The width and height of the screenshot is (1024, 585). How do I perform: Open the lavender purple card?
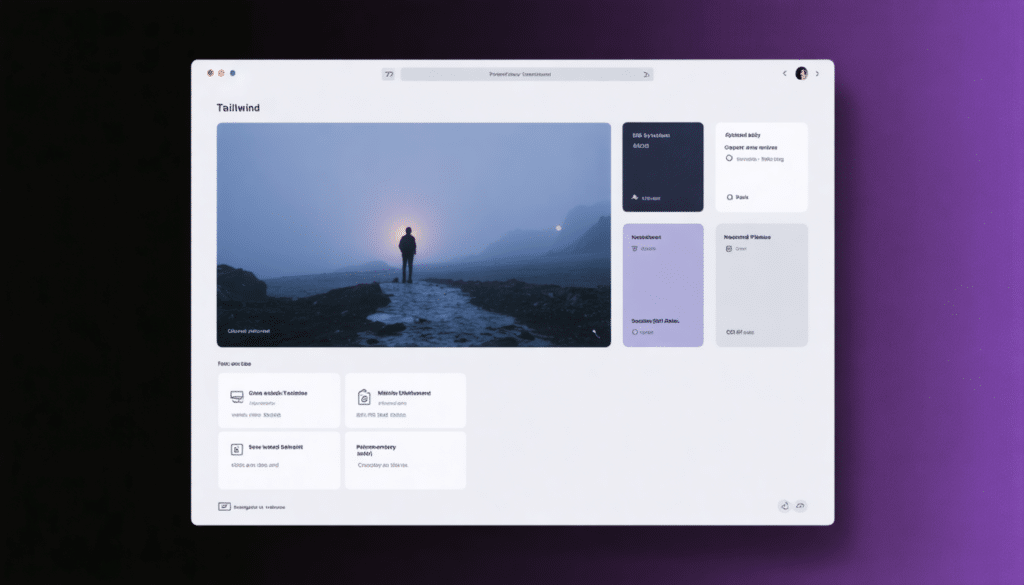tap(663, 285)
